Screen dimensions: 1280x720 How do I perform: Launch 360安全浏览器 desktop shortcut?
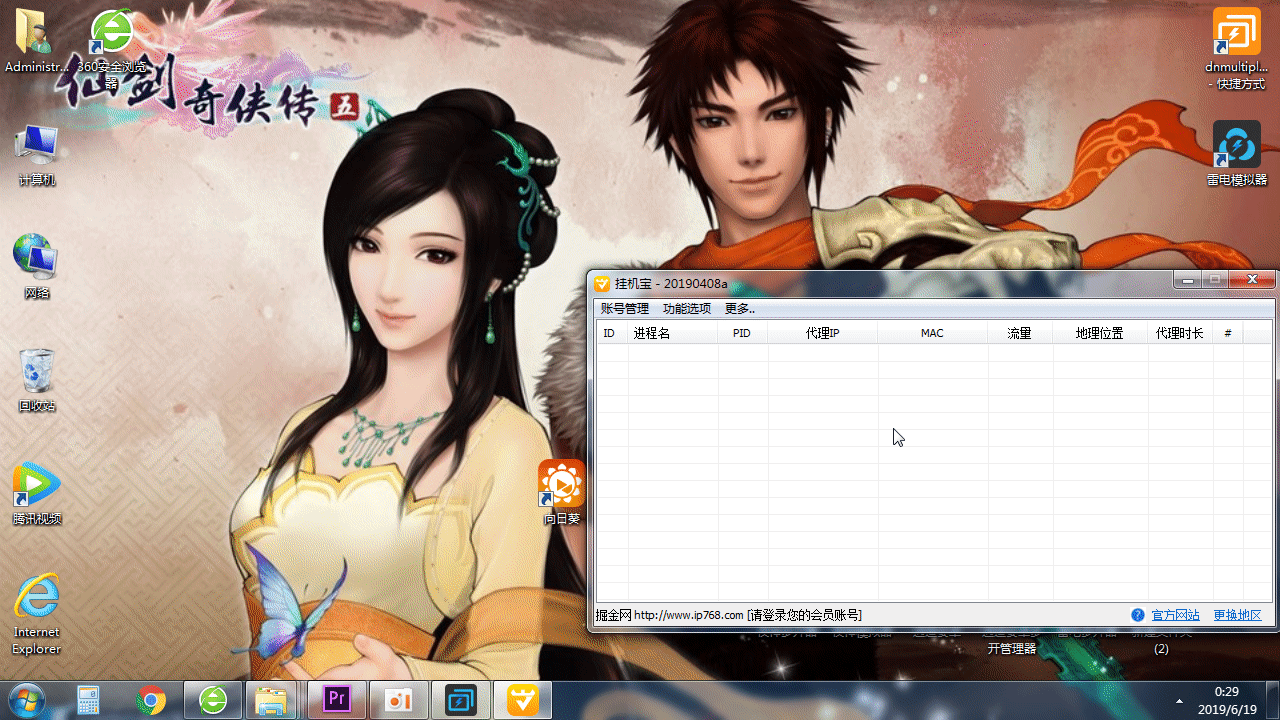[111, 48]
